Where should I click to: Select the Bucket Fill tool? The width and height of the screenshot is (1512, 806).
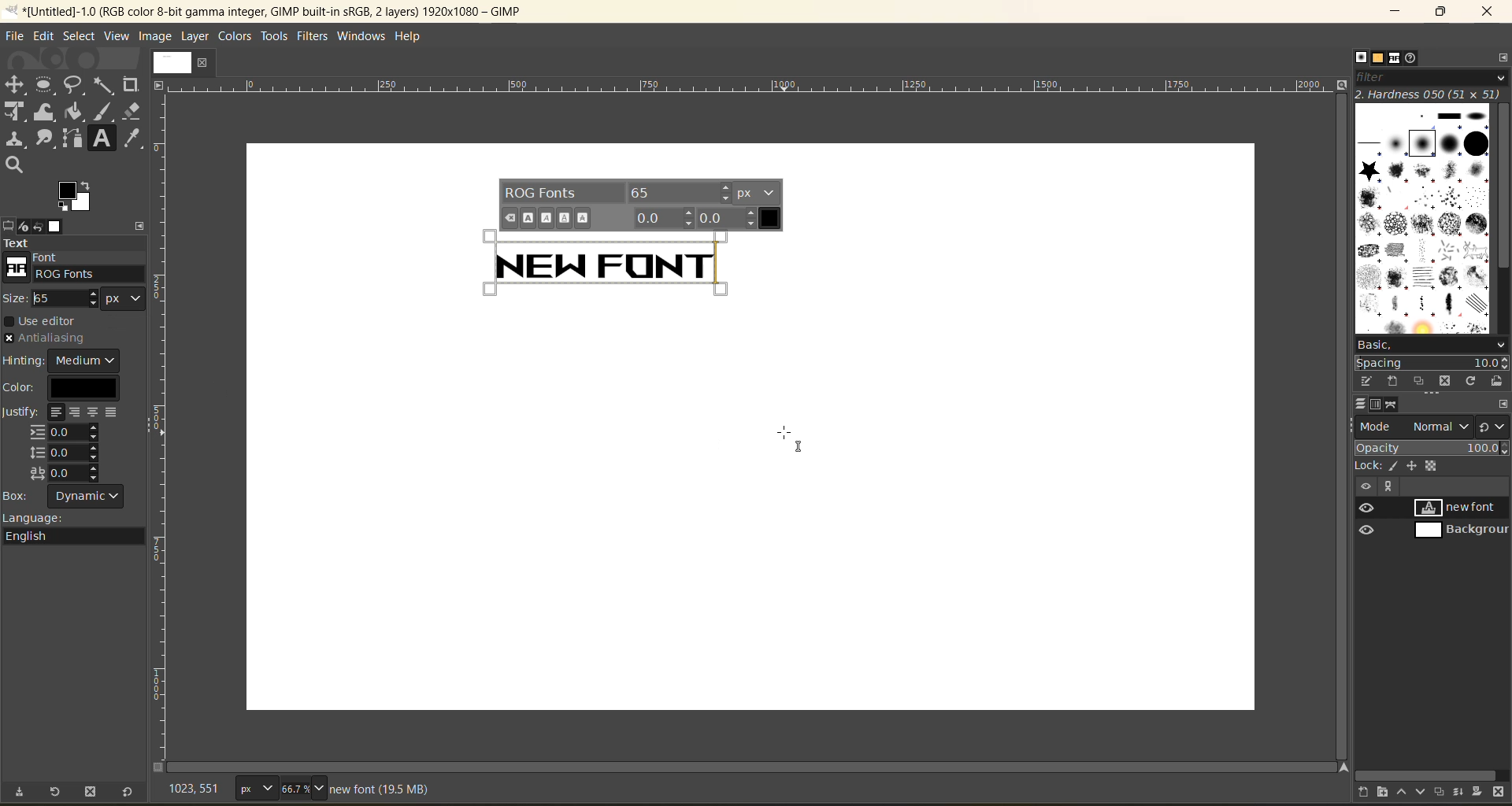[x=75, y=113]
